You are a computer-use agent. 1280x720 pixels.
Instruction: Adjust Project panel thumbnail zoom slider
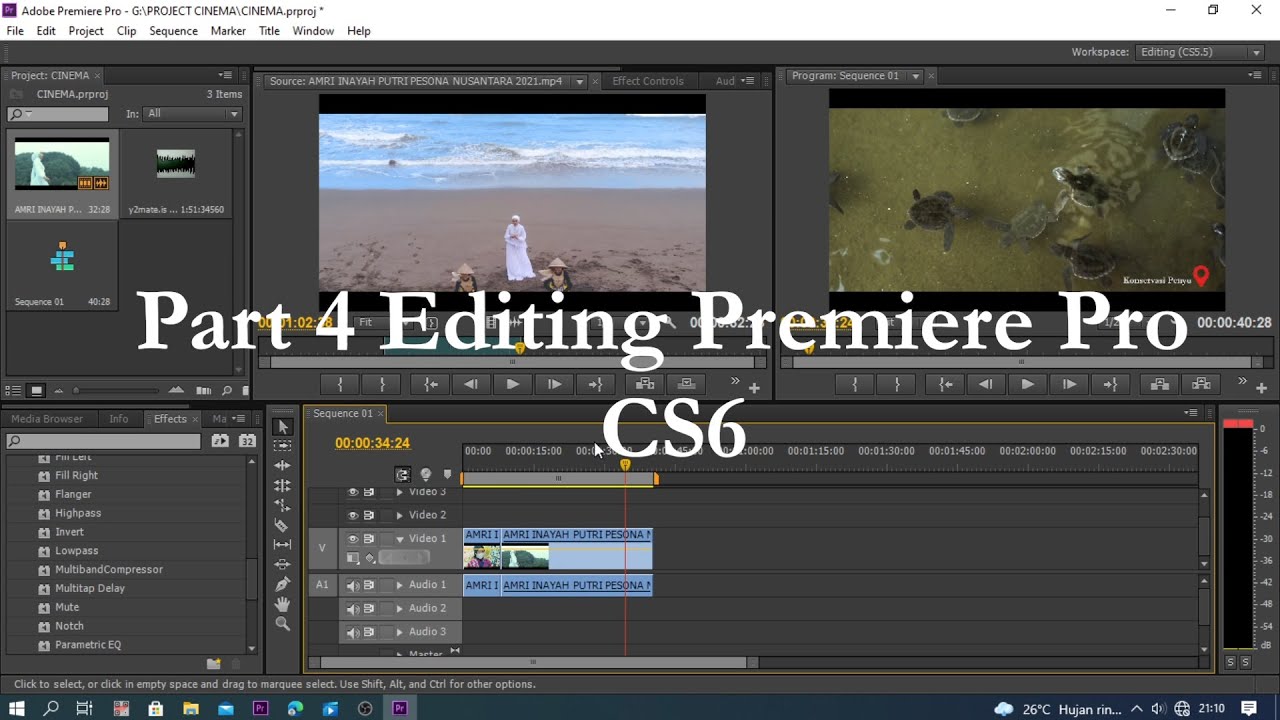[77, 391]
